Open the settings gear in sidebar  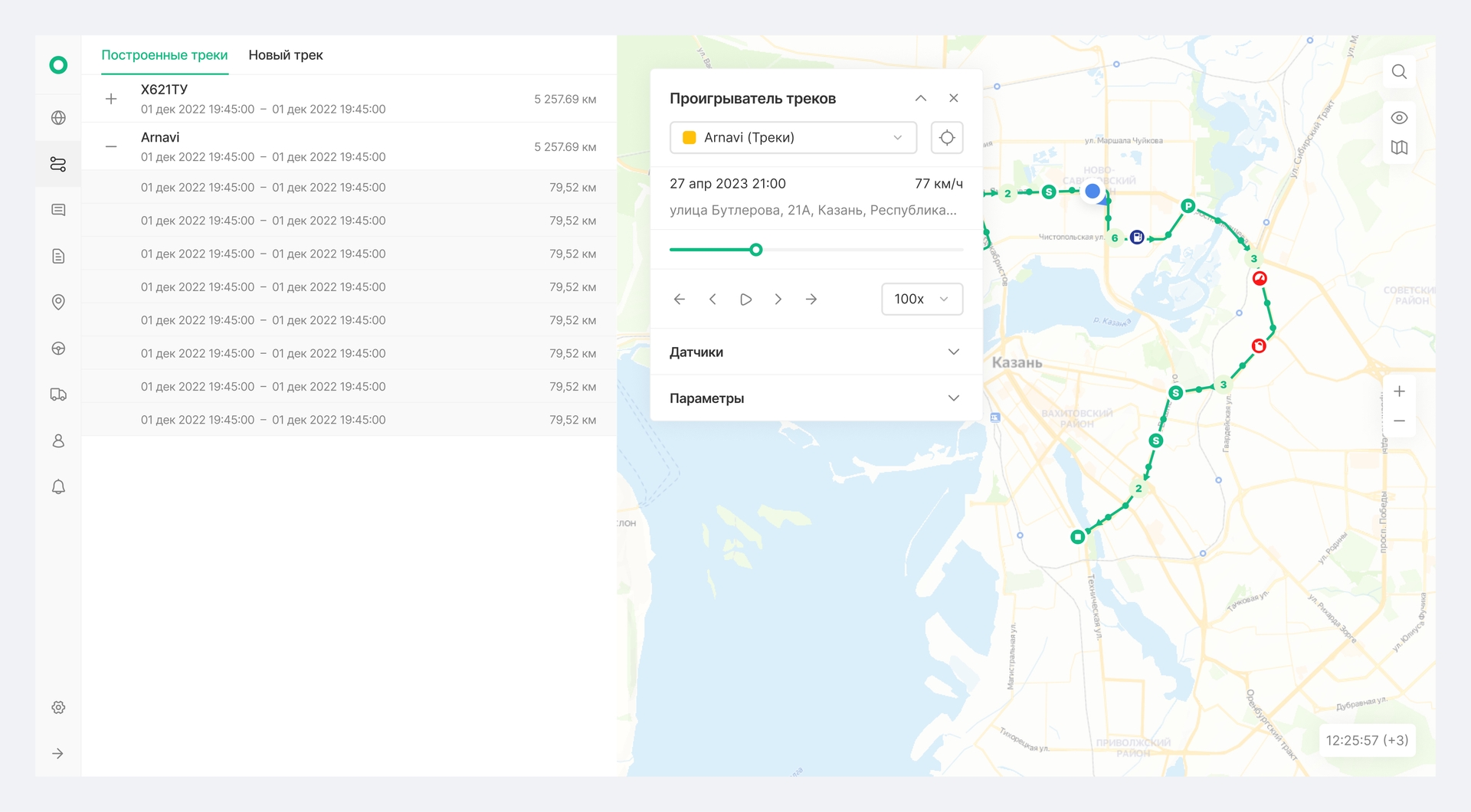click(x=58, y=708)
